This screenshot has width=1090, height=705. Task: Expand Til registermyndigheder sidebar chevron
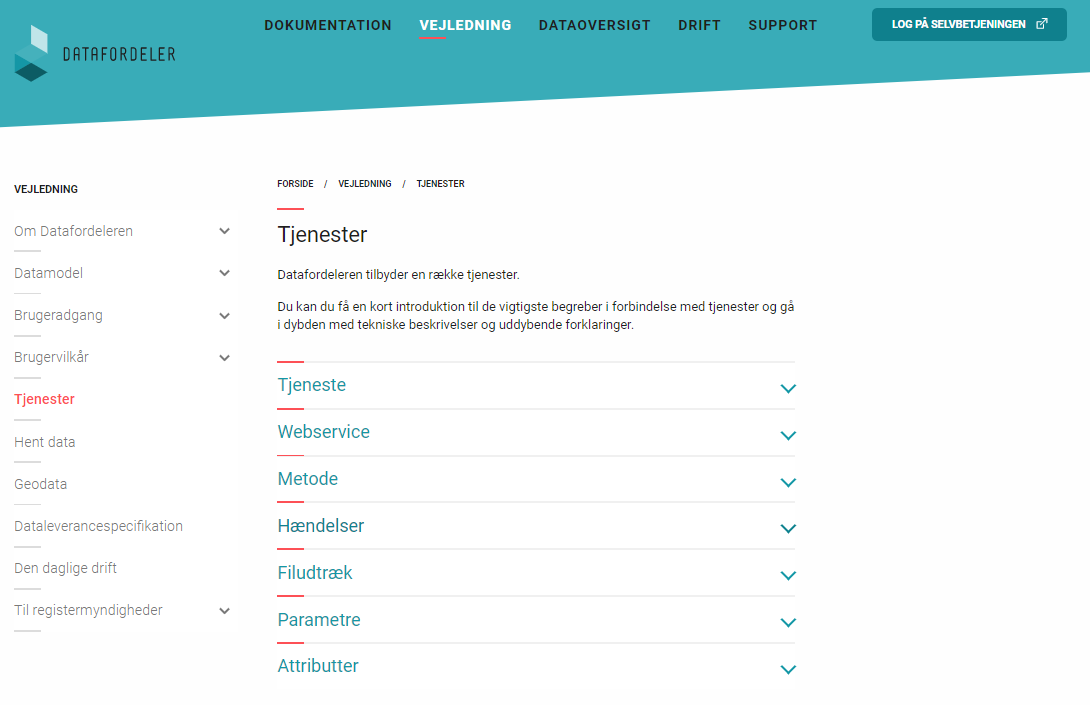(224, 611)
